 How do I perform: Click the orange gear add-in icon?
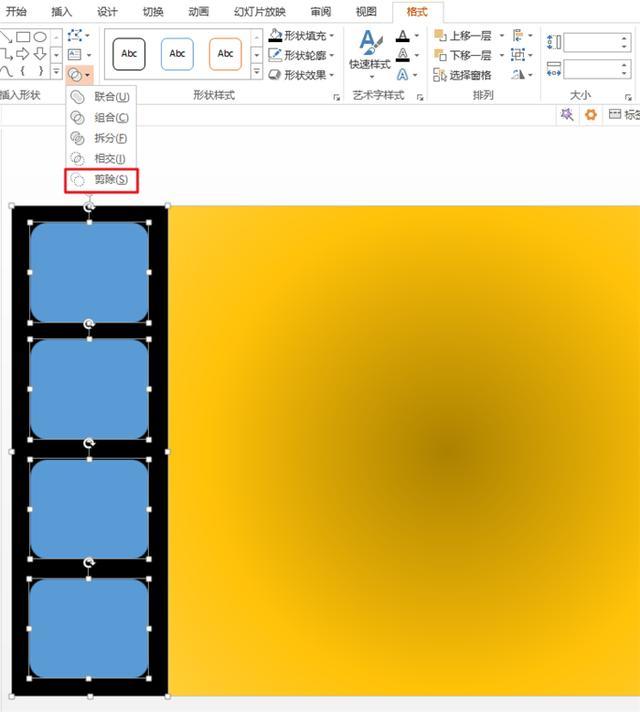tap(590, 114)
